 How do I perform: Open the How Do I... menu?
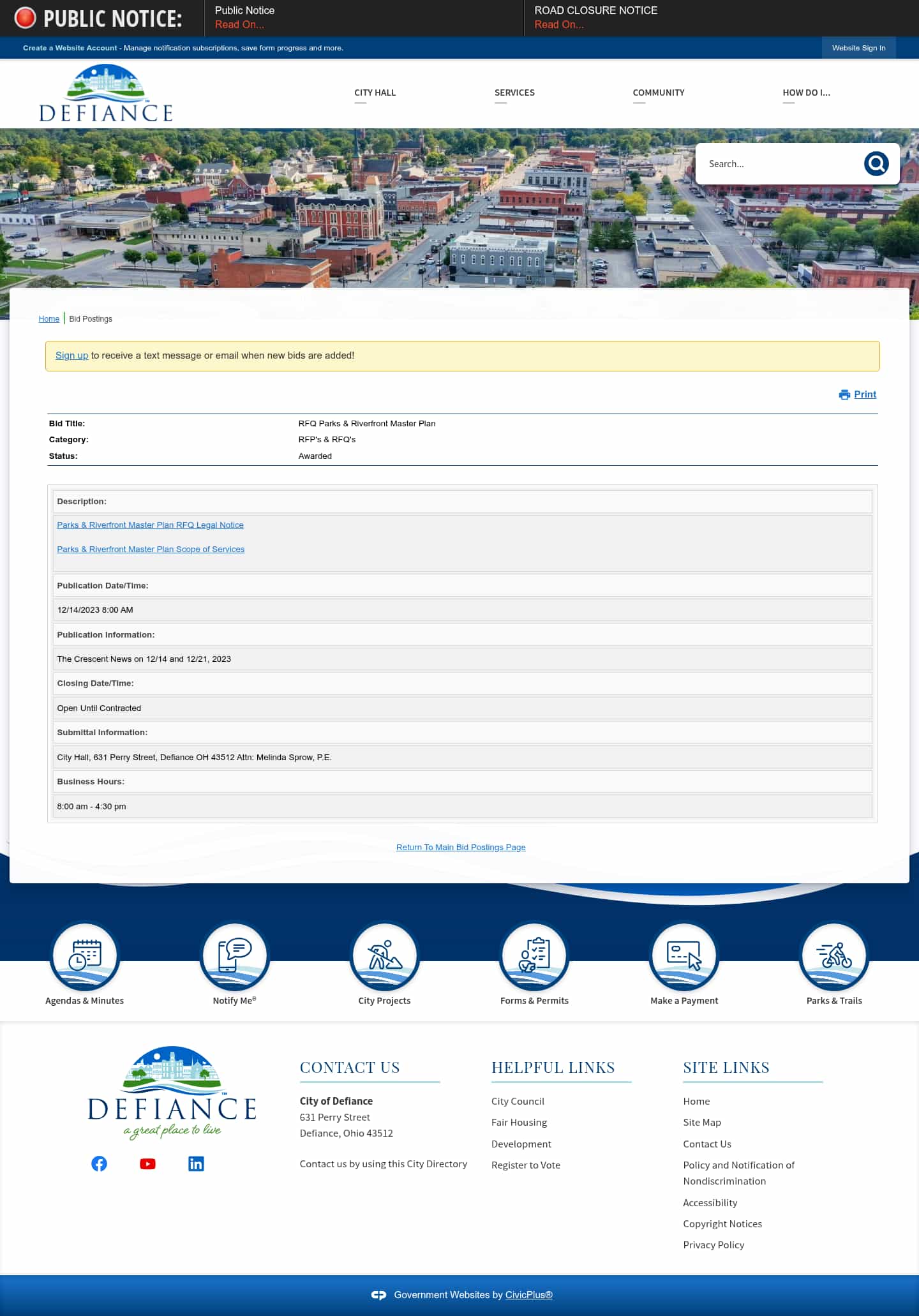[x=807, y=93]
